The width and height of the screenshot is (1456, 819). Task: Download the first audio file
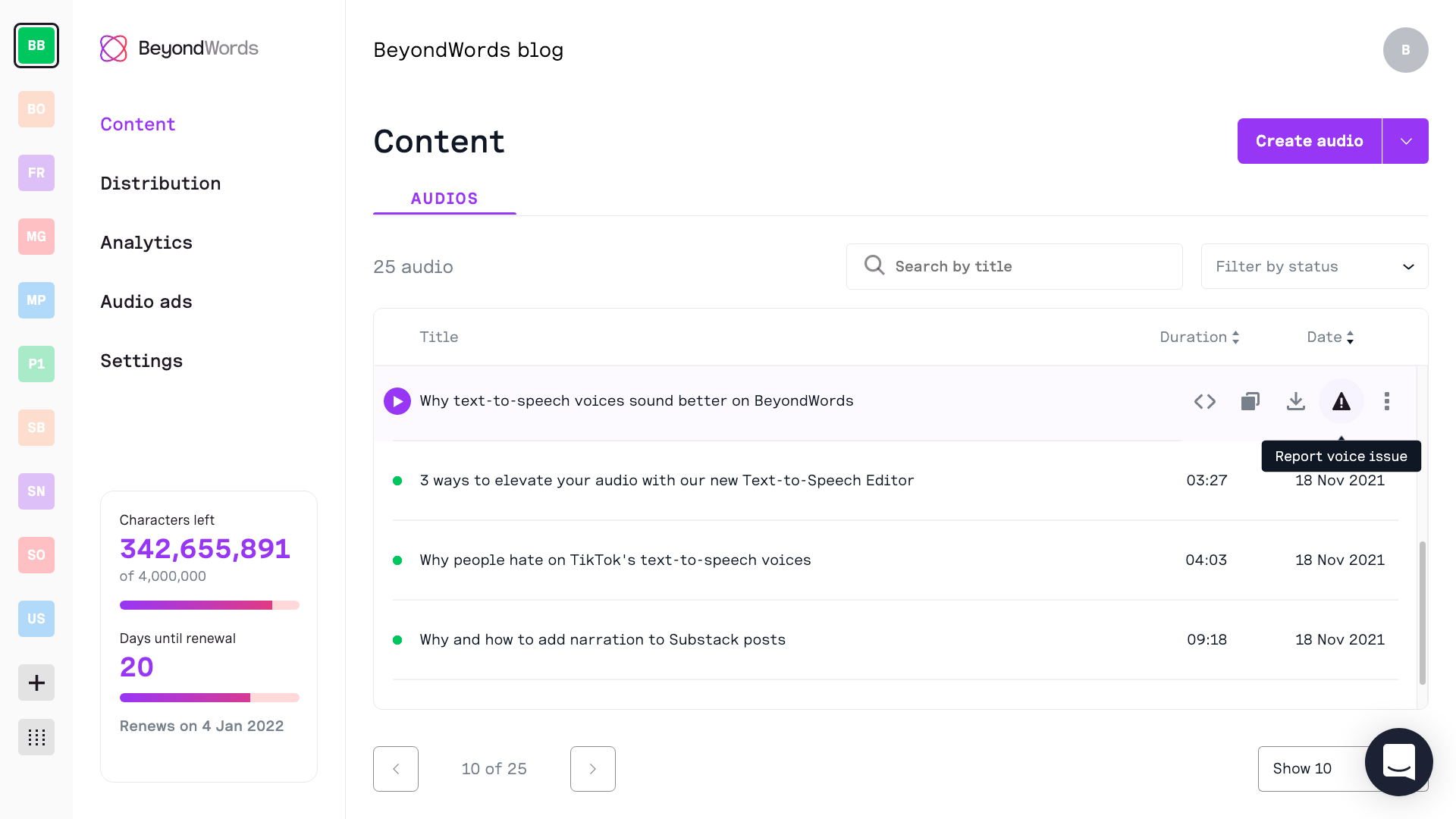(1295, 401)
